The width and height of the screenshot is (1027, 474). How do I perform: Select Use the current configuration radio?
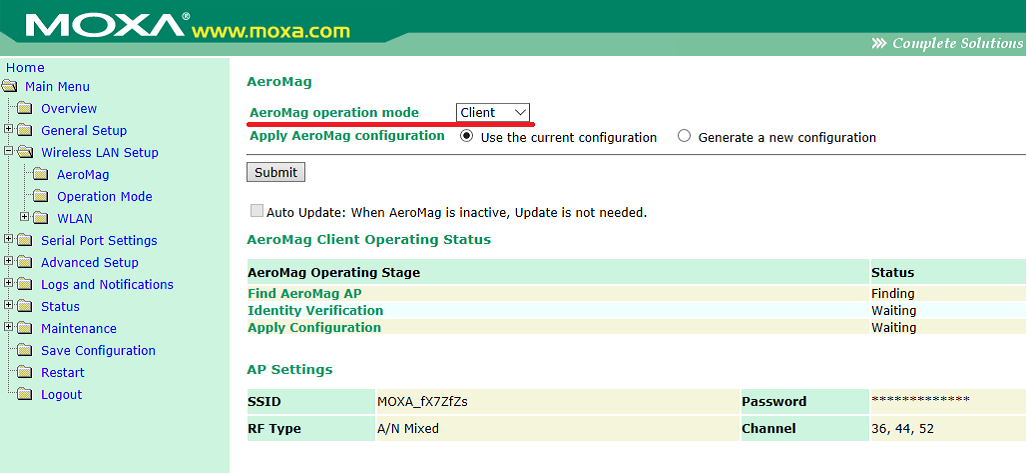click(x=467, y=137)
